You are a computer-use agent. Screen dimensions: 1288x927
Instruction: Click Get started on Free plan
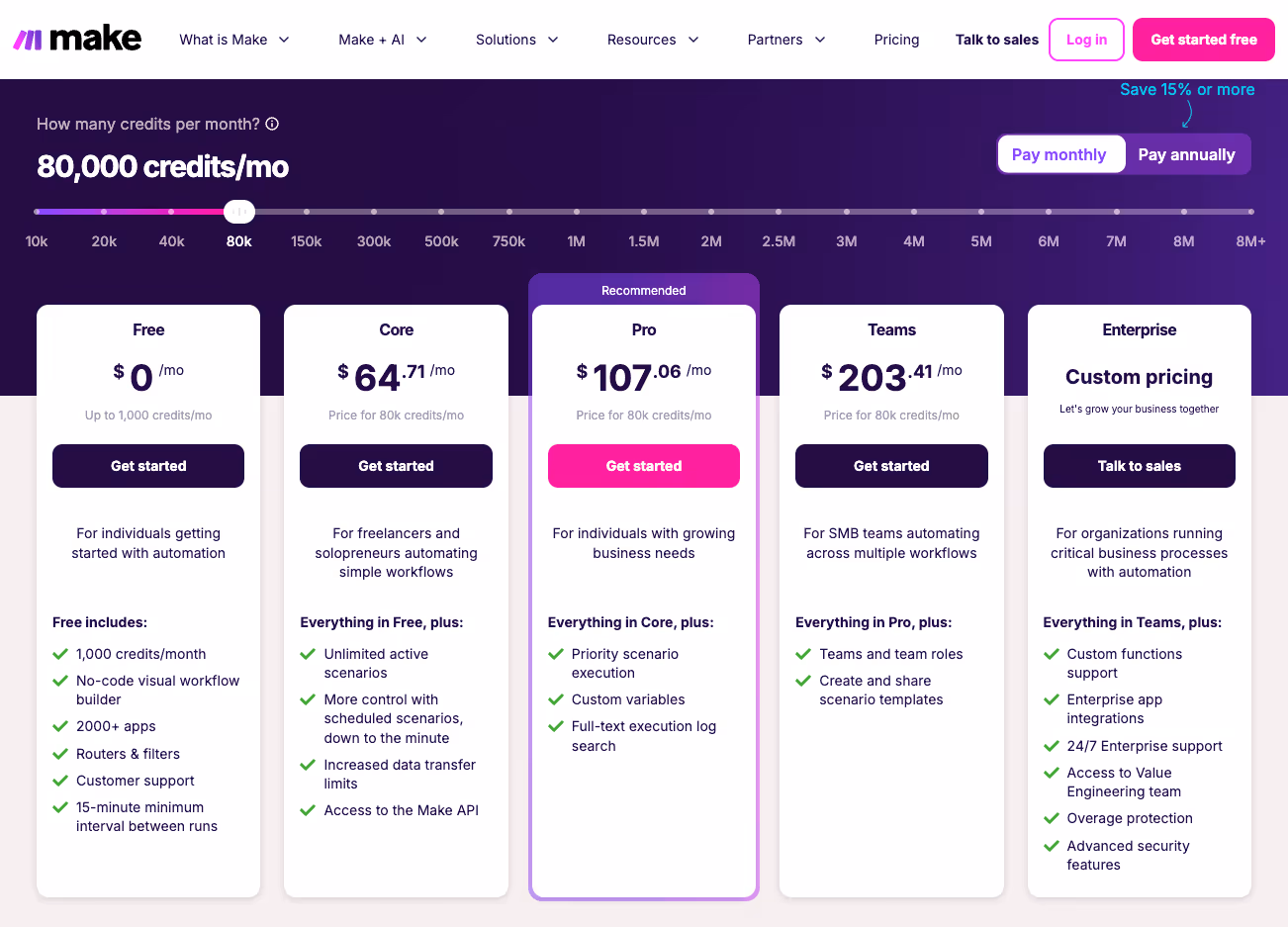tap(148, 466)
